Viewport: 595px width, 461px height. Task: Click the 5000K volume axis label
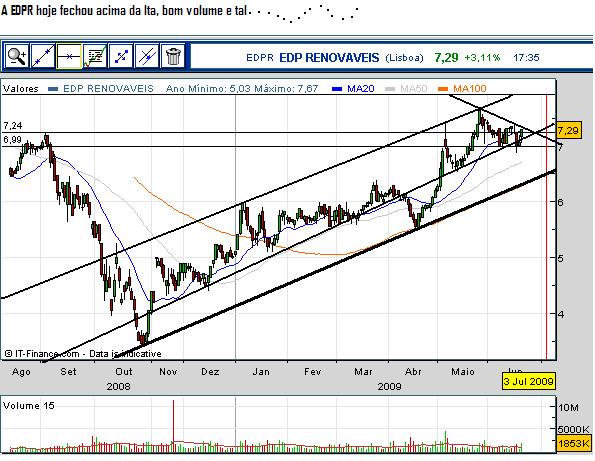click(x=574, y=430)
